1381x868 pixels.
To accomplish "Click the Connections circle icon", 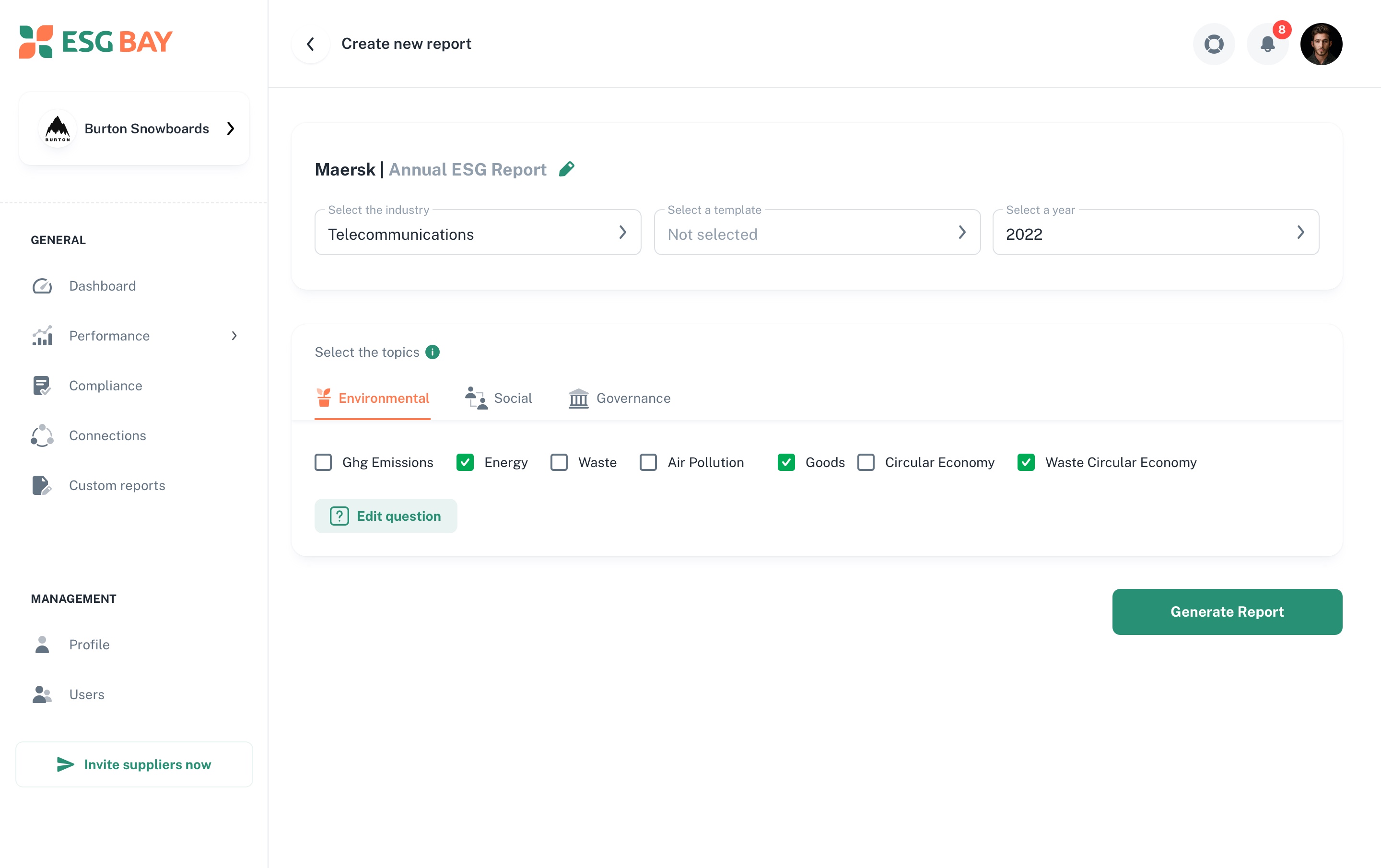I will point(42,435).
